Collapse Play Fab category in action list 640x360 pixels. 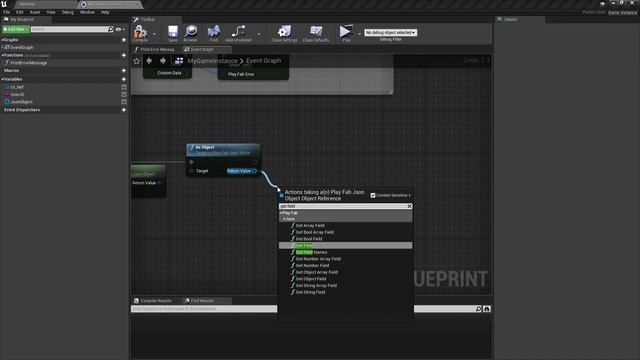pyautogui.click(x=281, y=213)
